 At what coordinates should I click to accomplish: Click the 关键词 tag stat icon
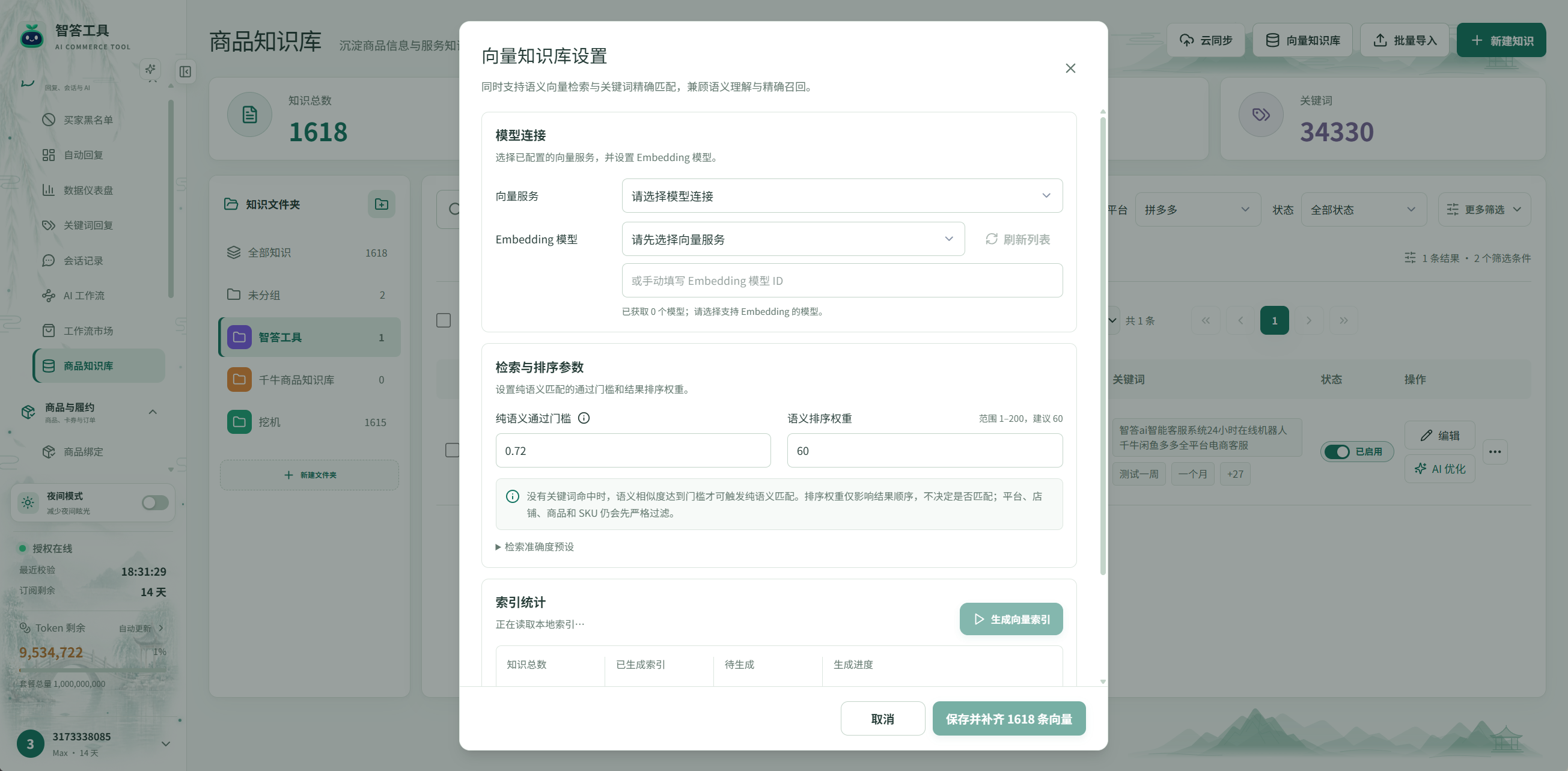click(x=1261, y=114)
